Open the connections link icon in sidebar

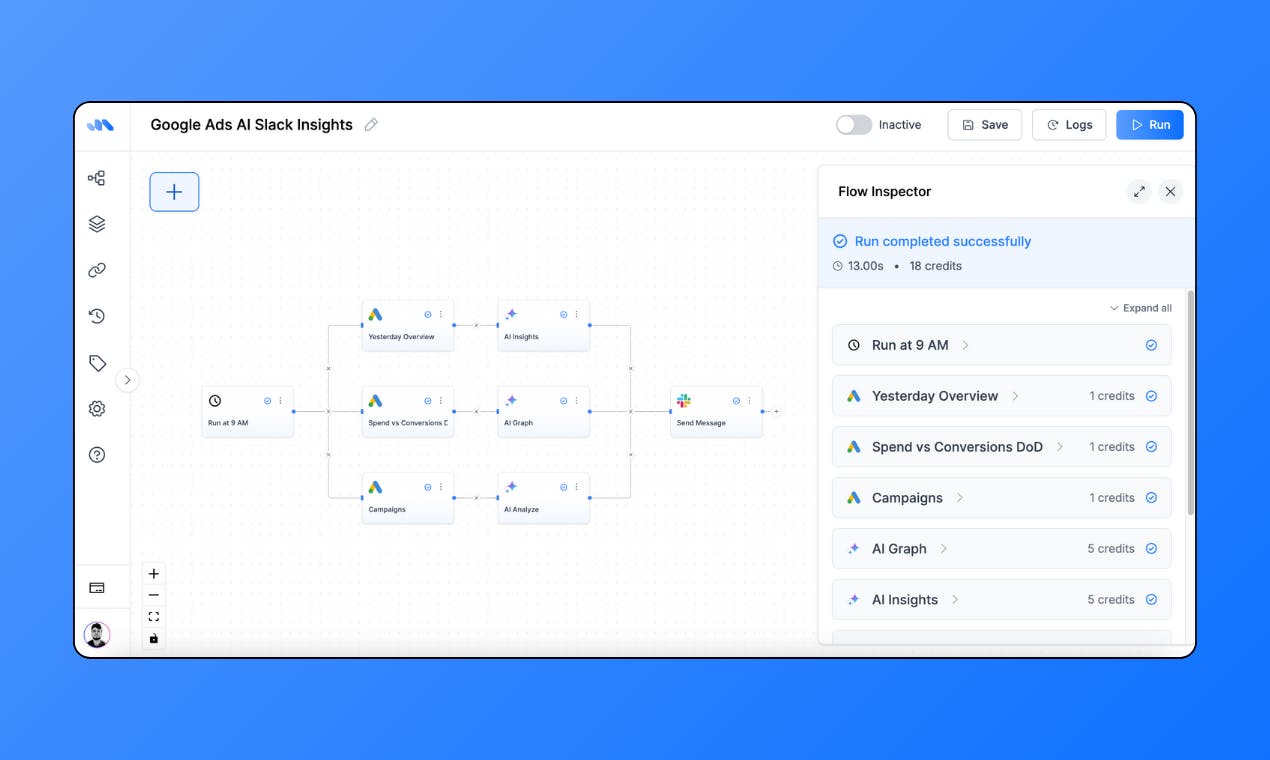[97, 270]
